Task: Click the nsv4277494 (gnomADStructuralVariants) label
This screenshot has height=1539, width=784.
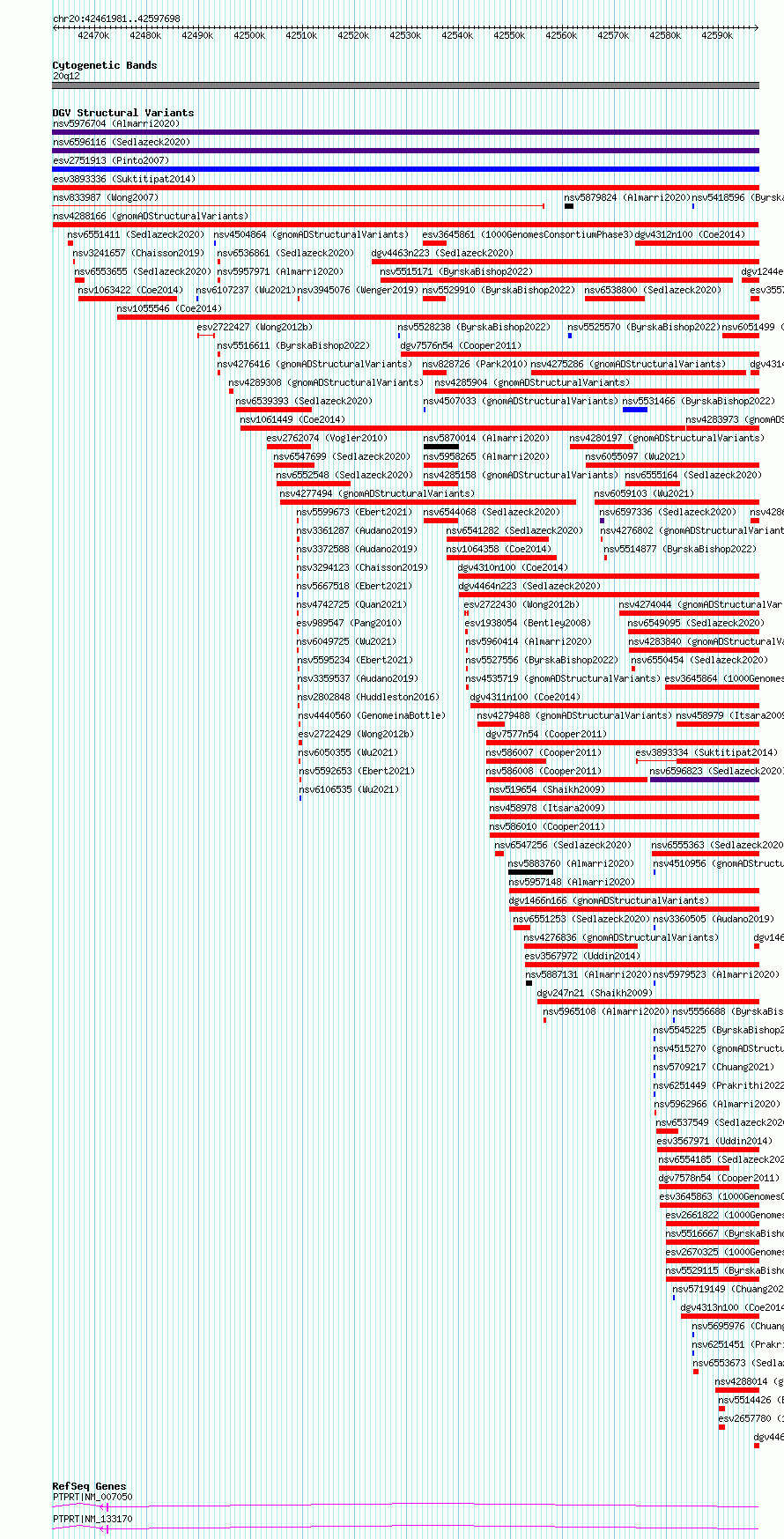Action: (377, 493)
